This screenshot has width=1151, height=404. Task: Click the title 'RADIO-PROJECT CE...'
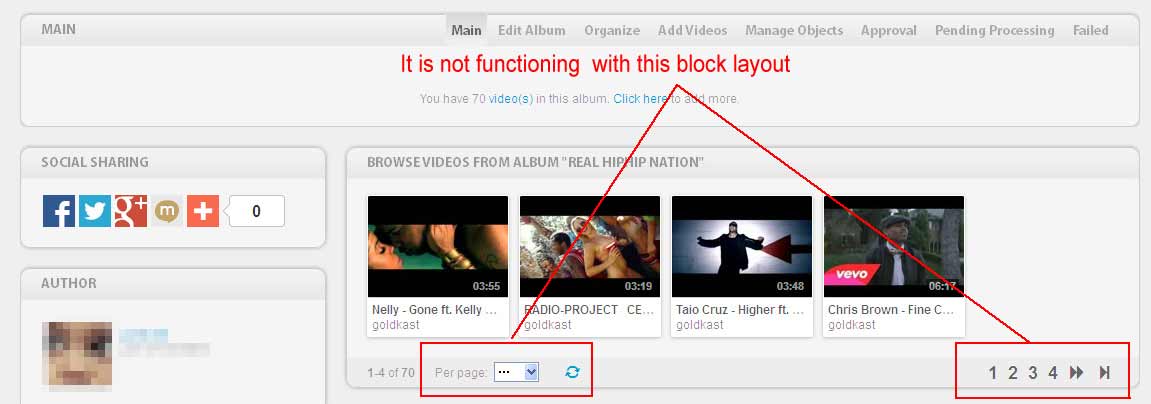coord(589,310)
